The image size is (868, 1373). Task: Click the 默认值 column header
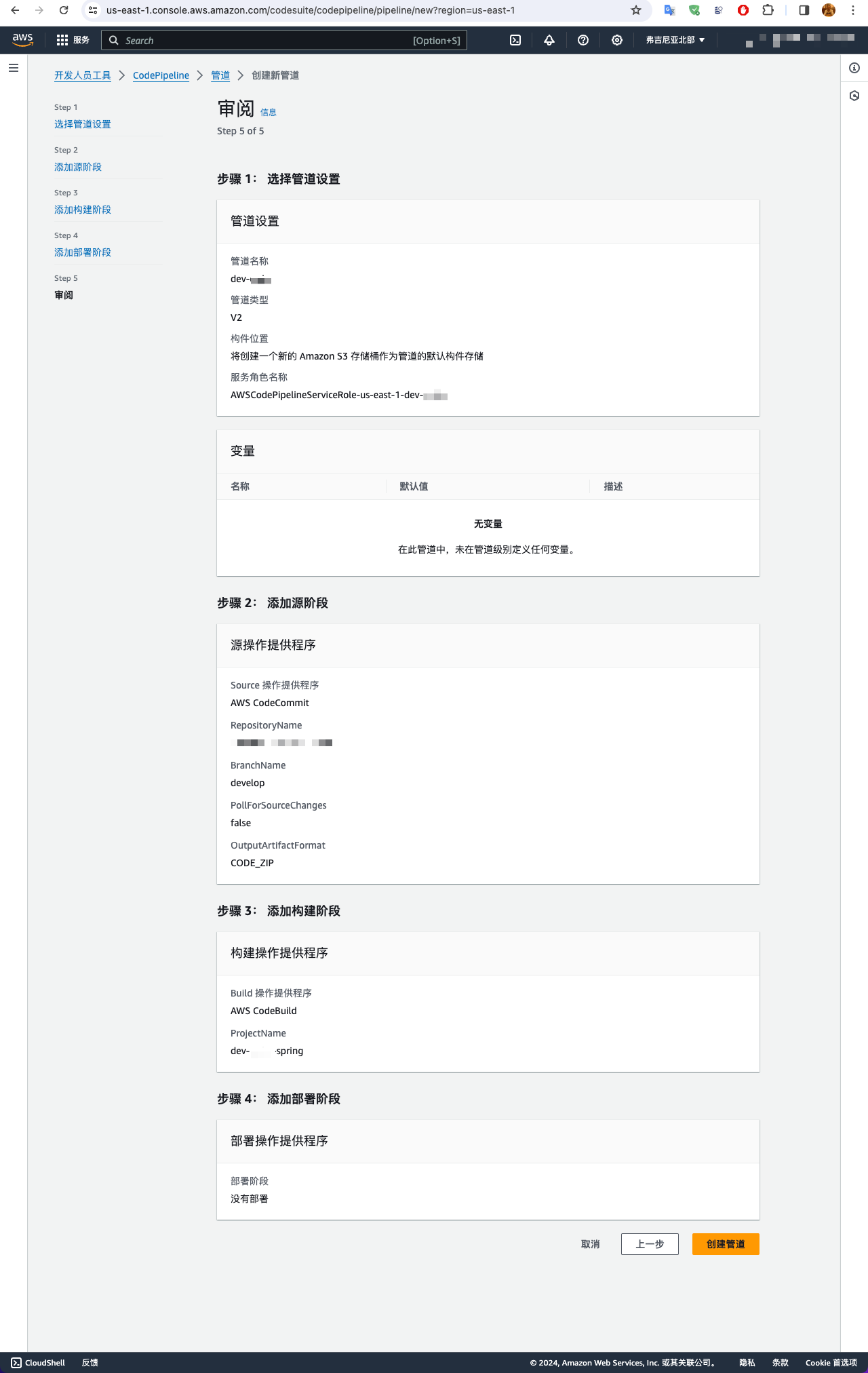(414, 486)
